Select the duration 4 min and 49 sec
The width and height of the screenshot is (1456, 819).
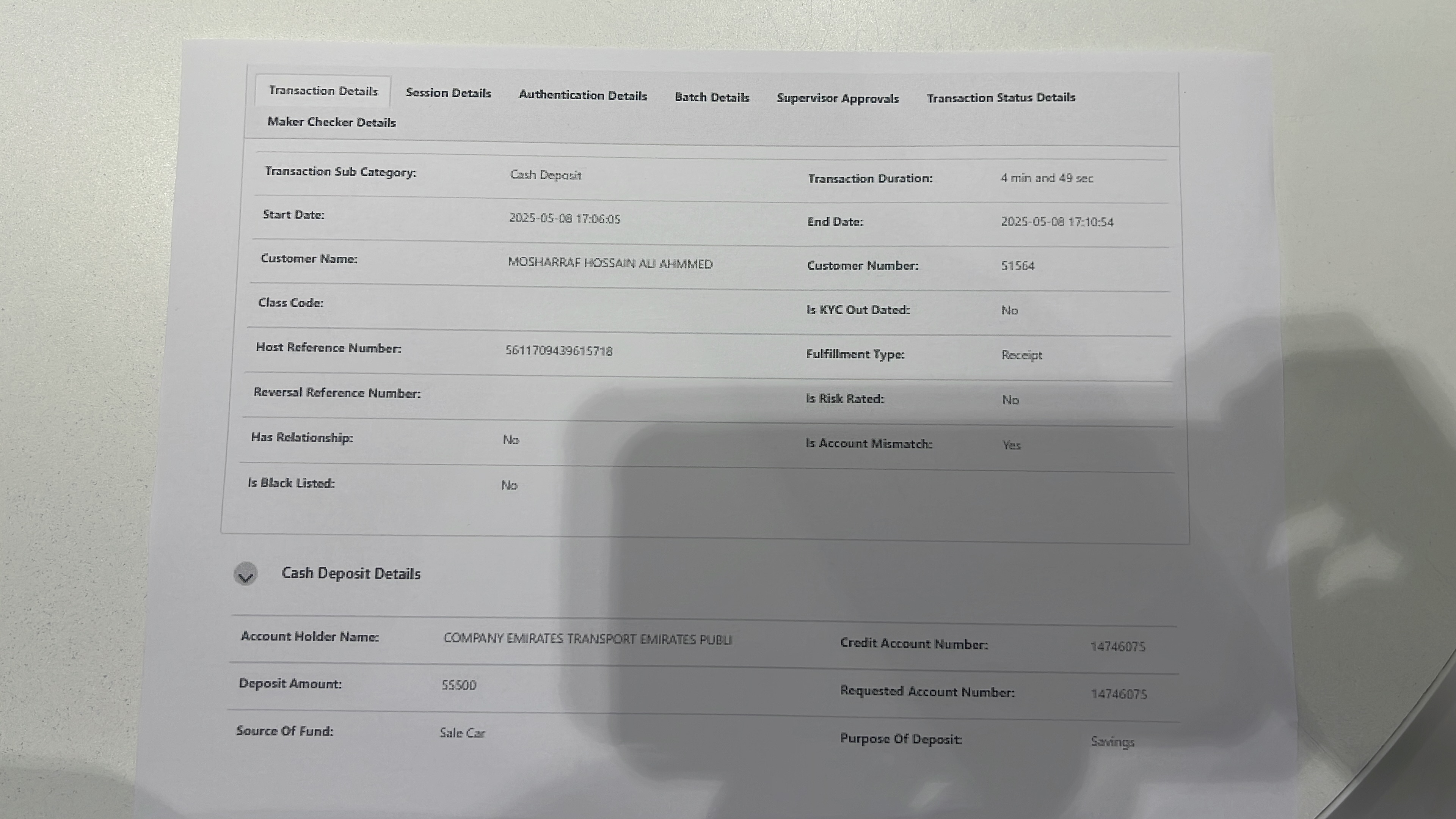pos(1047,178)
